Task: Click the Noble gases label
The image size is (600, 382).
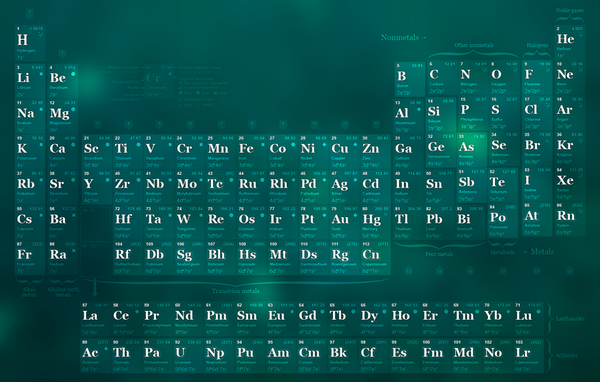Action: coord(569,10)
